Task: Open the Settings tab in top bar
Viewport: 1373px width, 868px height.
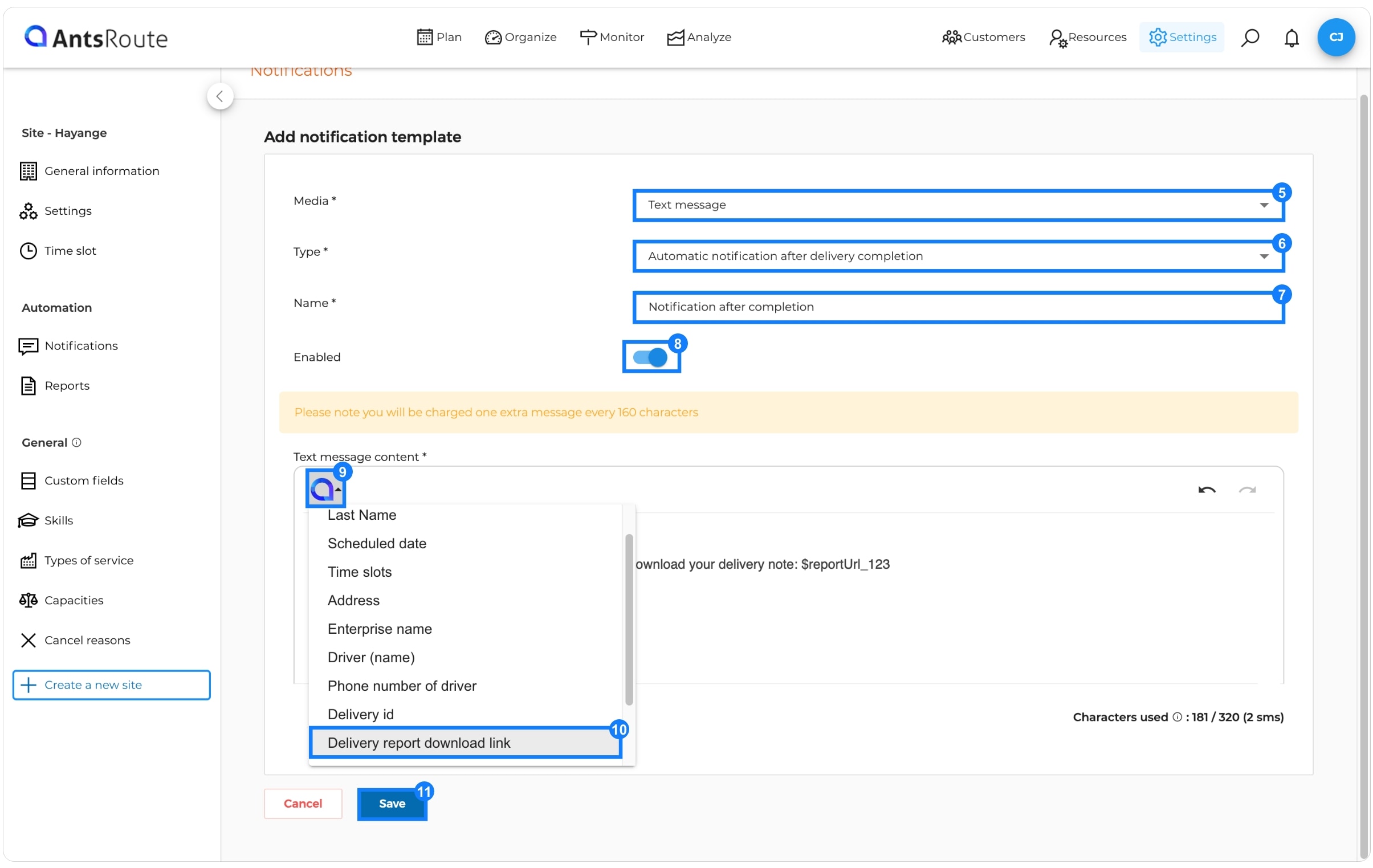Action: pyautogui.click(x=1182, y=37)
